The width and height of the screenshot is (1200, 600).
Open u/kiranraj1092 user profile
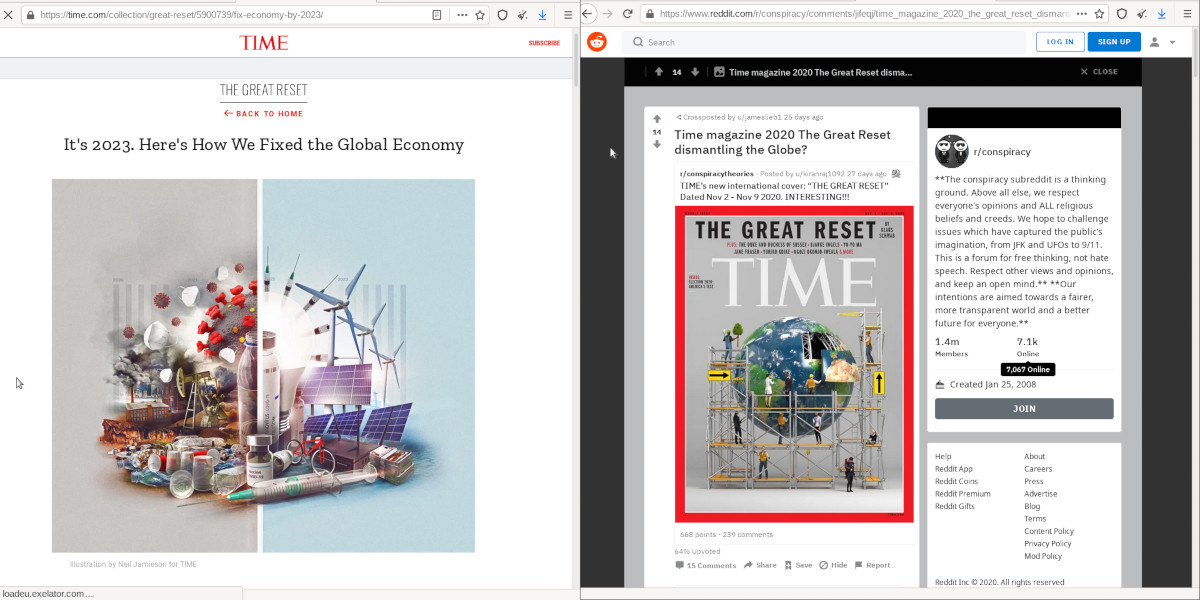[821, 174]
